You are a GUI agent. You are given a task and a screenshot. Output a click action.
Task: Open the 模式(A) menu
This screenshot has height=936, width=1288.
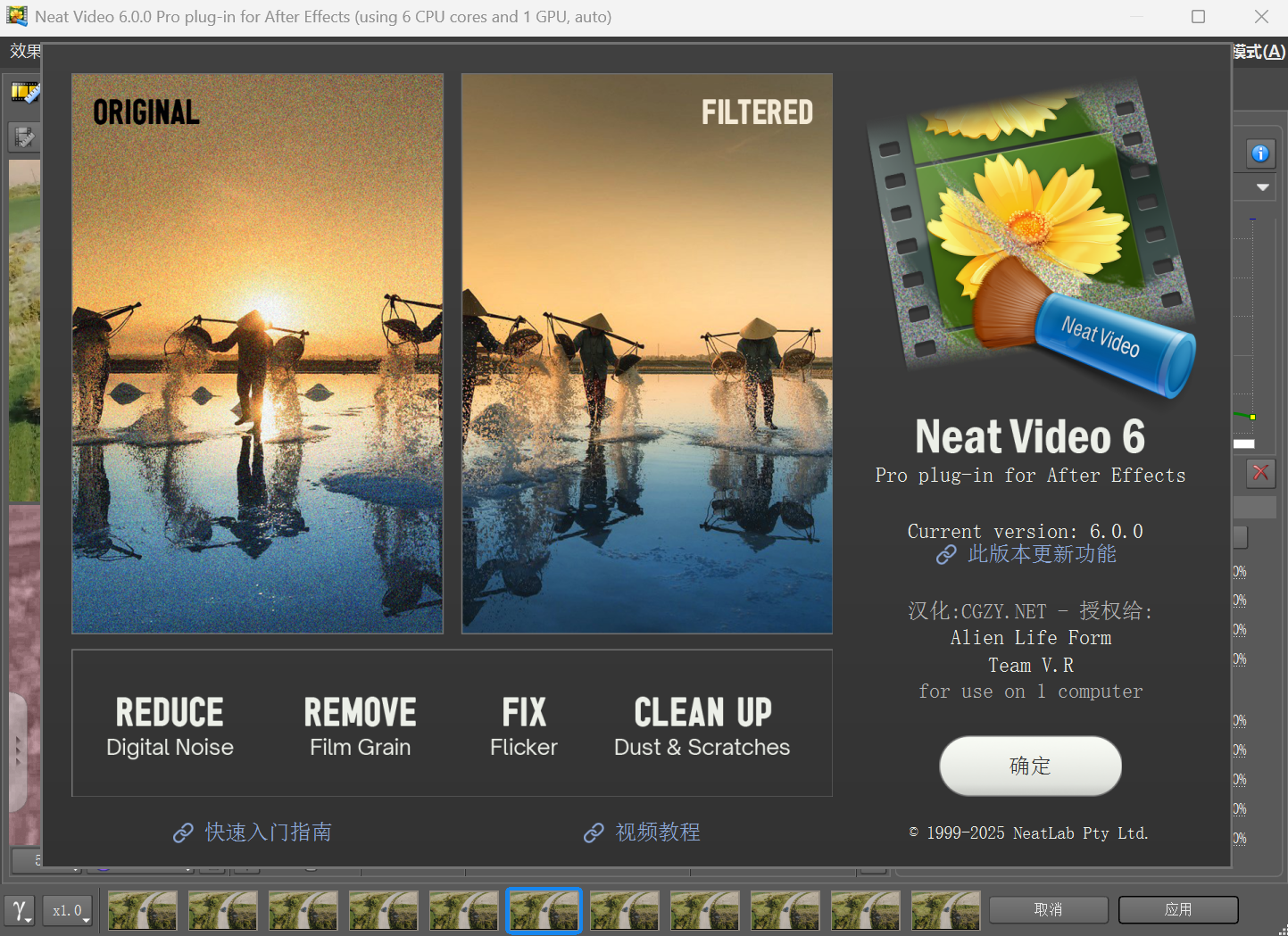1259,52
